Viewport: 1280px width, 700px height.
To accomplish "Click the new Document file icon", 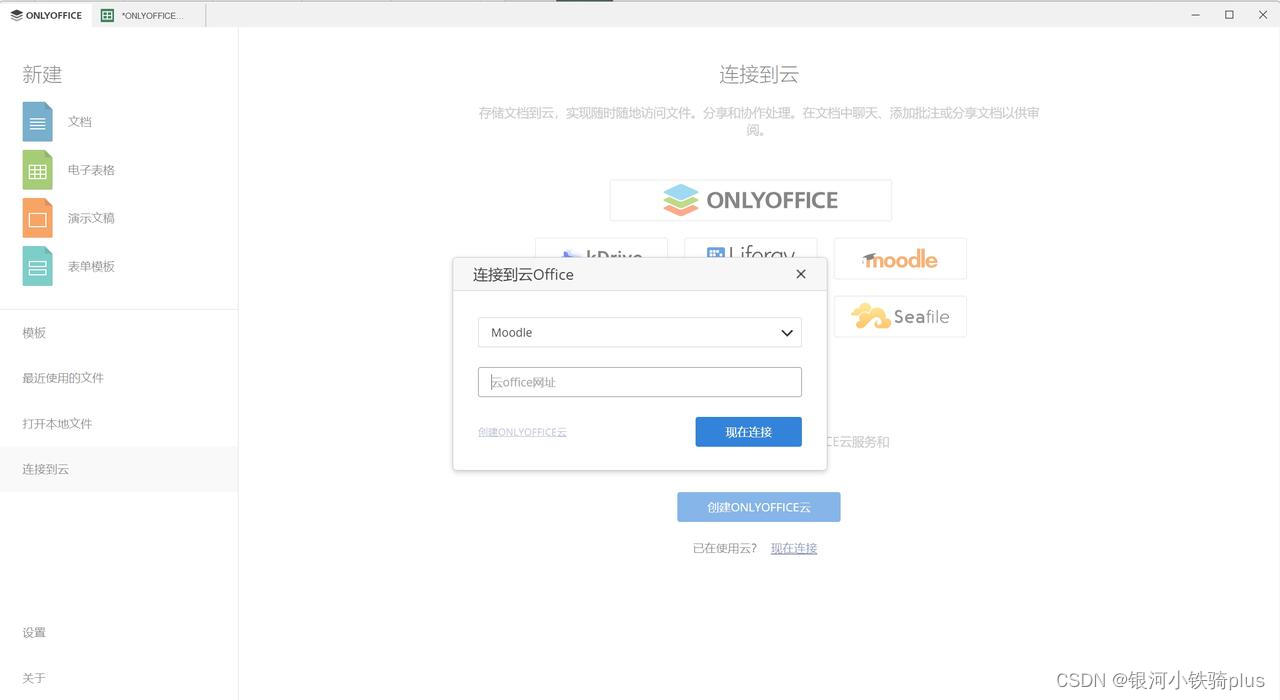I will (x=37, y=122).
